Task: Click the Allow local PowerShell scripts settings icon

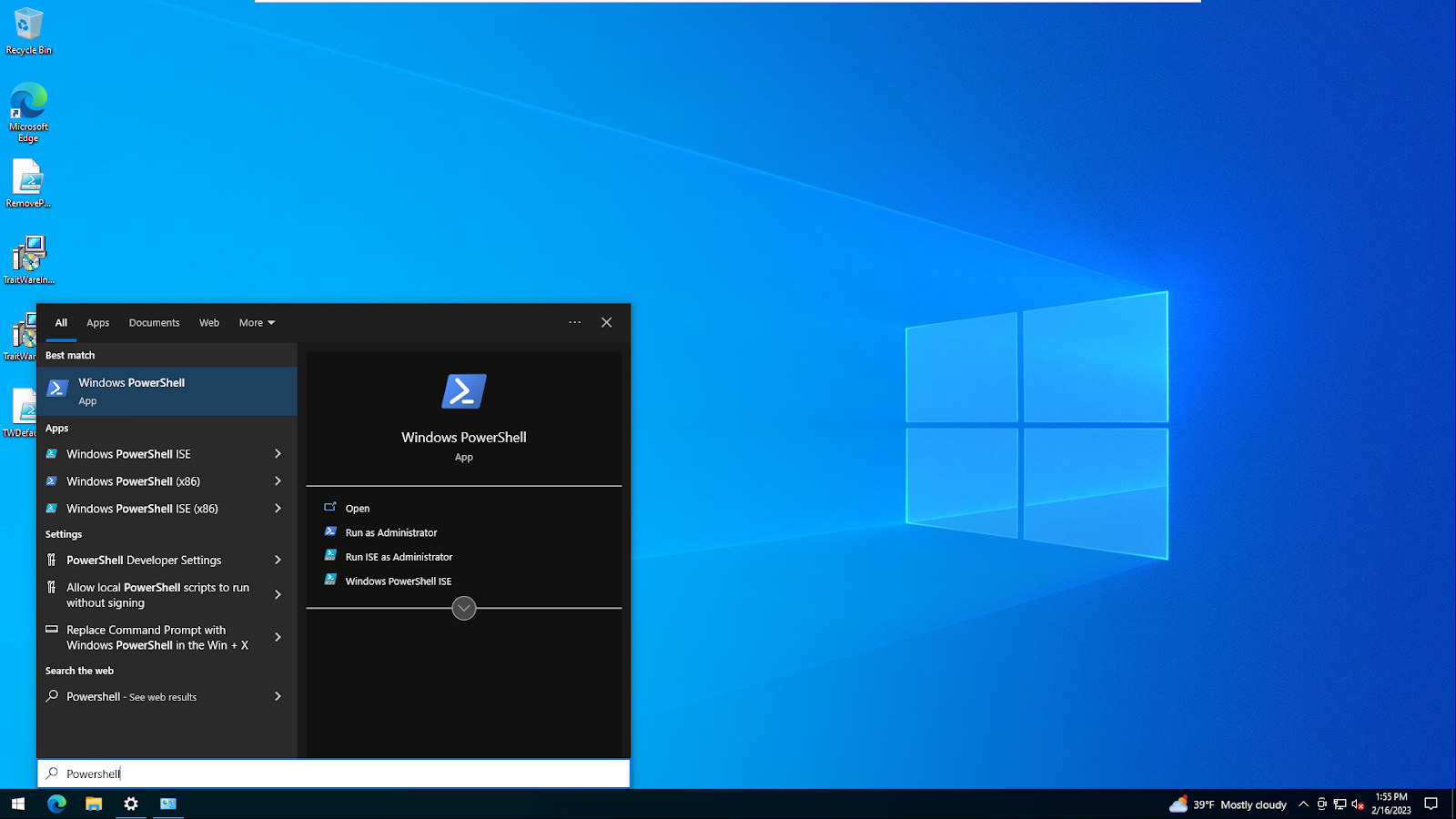Action: [x=52, y=588]
